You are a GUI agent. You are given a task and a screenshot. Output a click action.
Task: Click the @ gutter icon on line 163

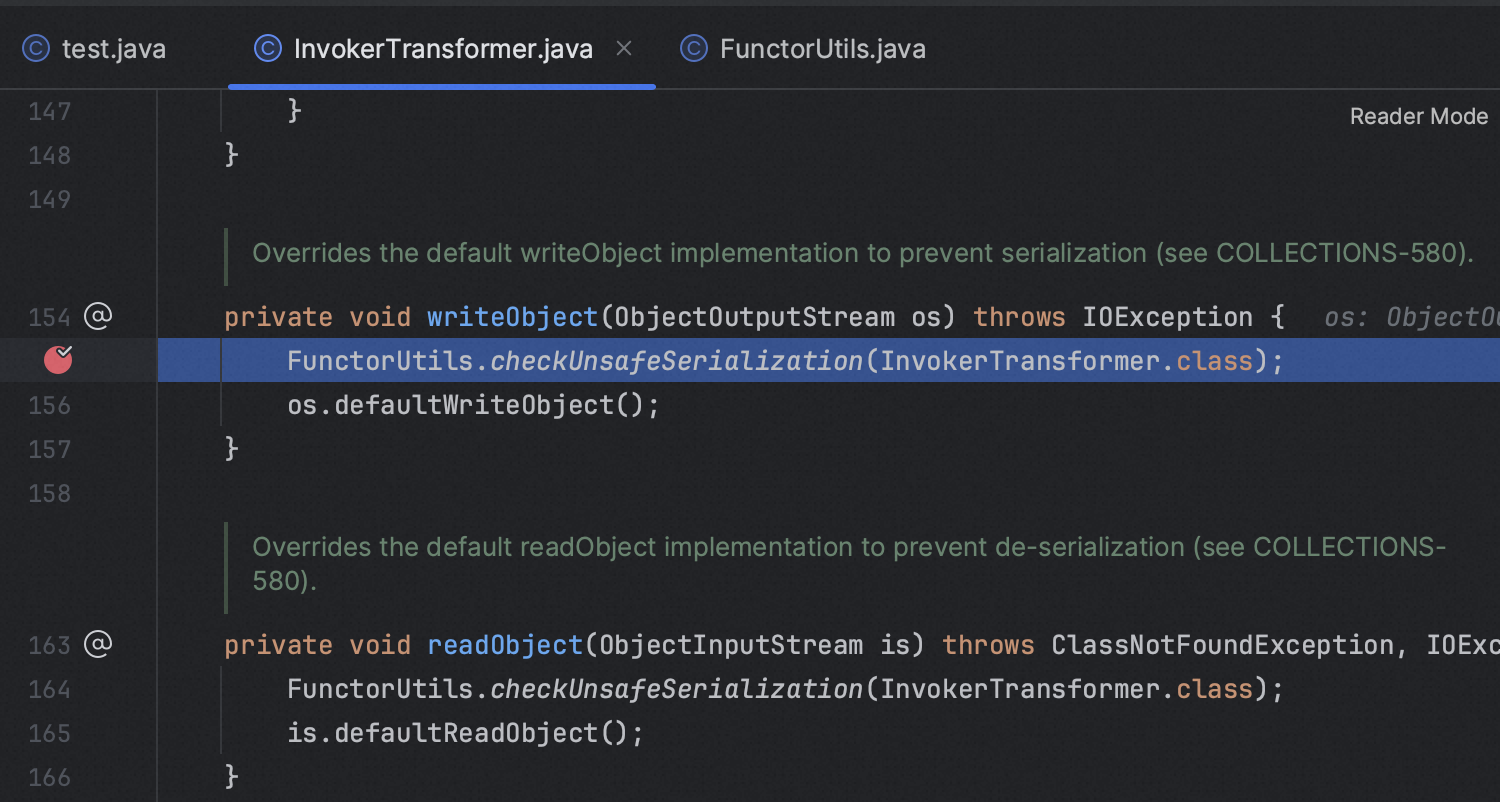97,644
